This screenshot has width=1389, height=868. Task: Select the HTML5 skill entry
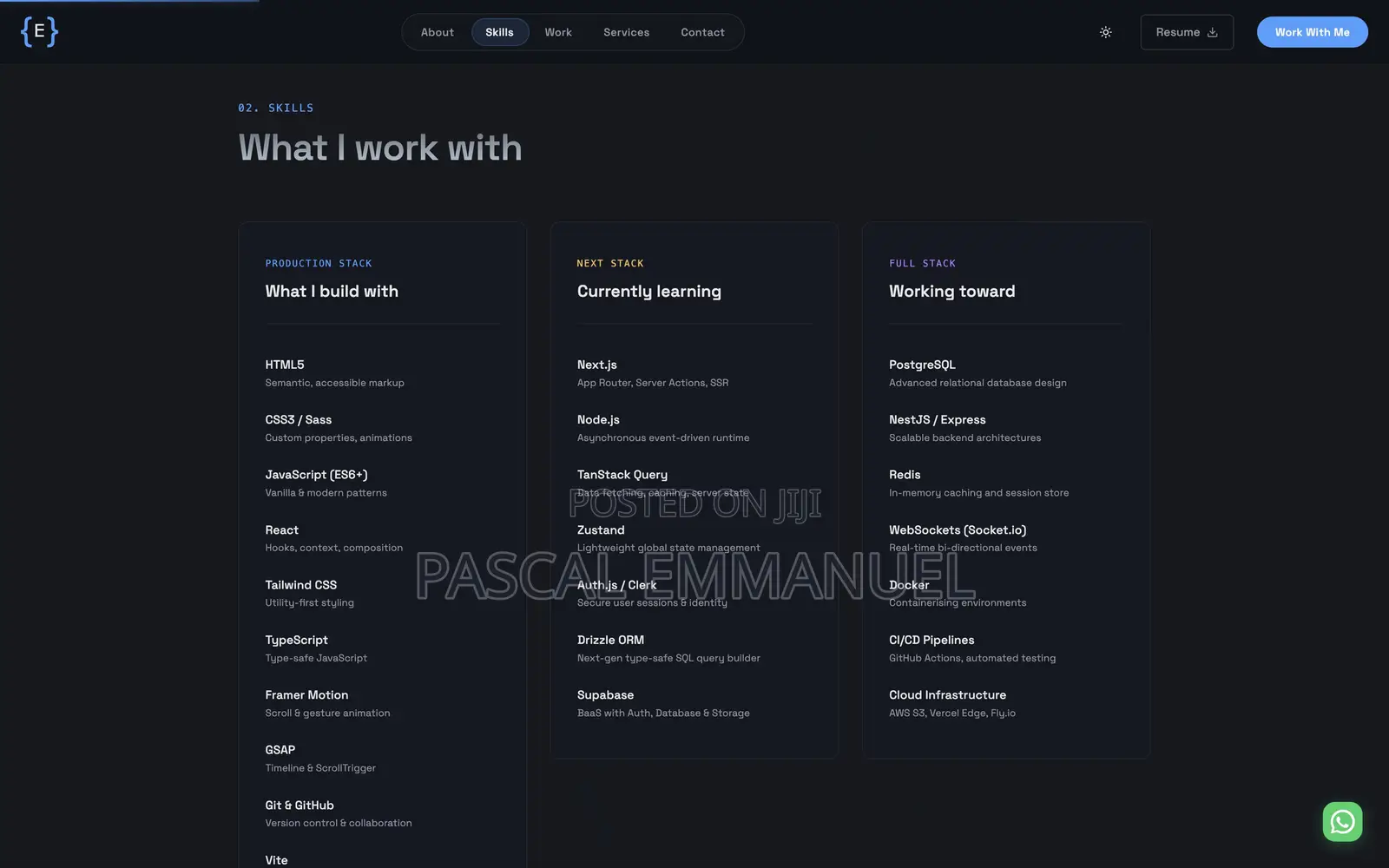click(285, 365)
